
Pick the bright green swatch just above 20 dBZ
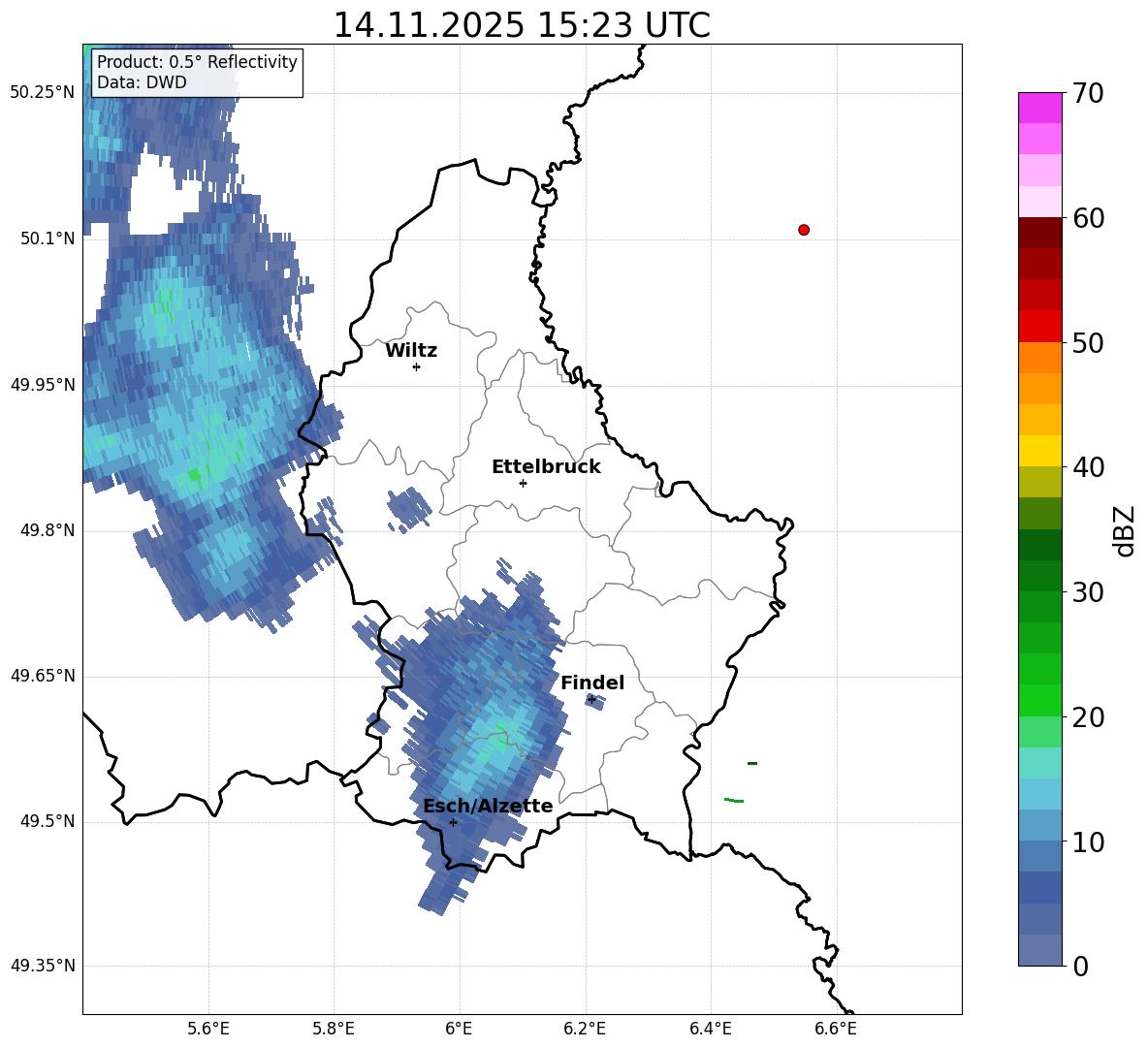[1039, 700]
